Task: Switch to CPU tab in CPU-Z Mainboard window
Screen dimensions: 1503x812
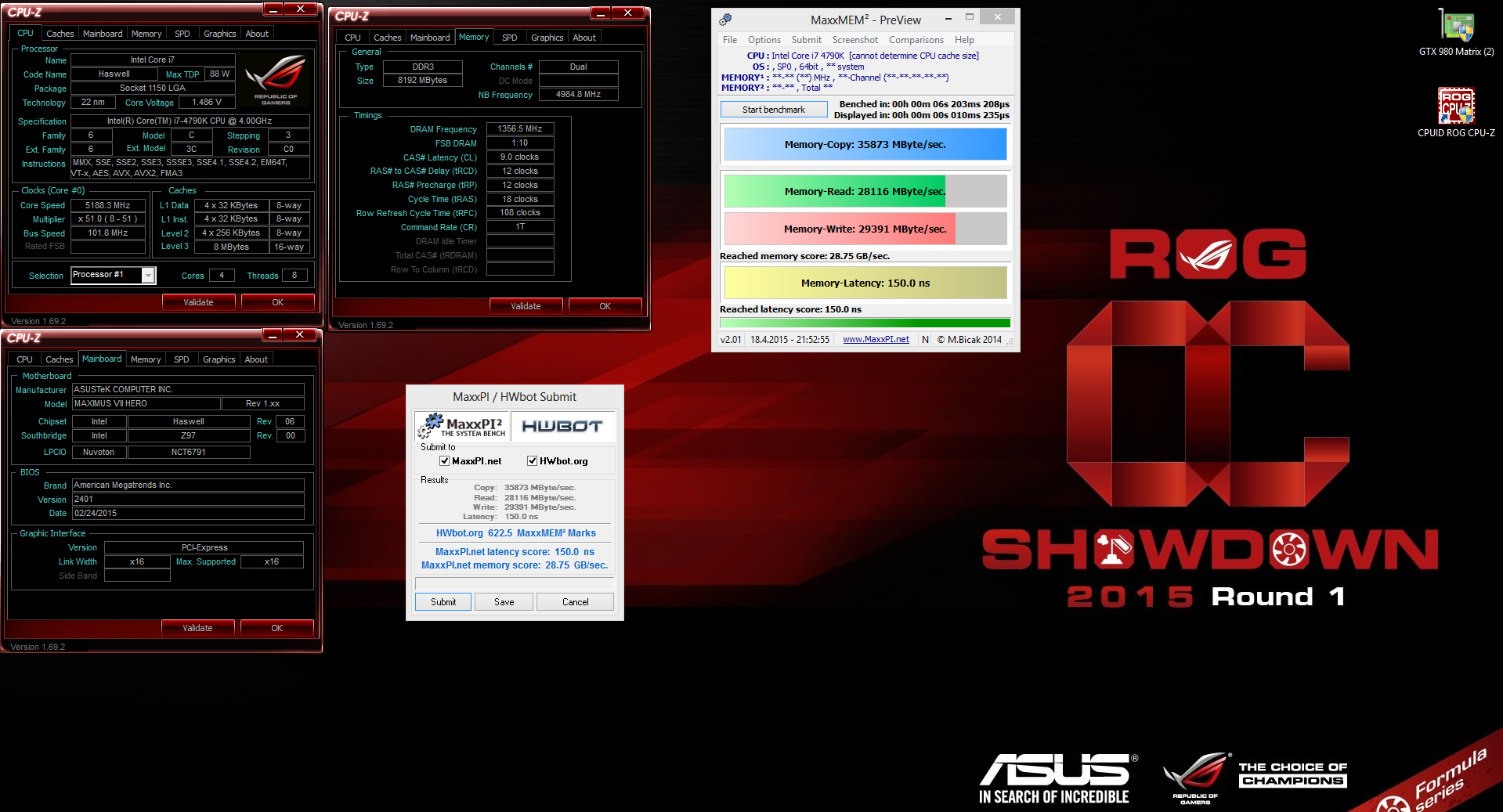Action: coord(25,359)
